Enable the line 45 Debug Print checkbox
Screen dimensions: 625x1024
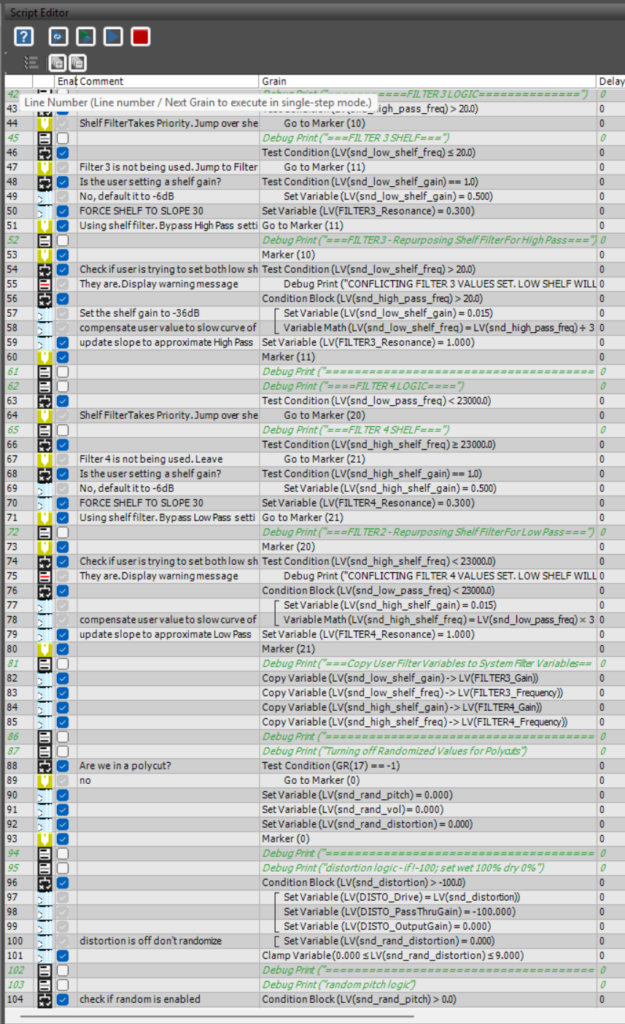click(63, 138)
